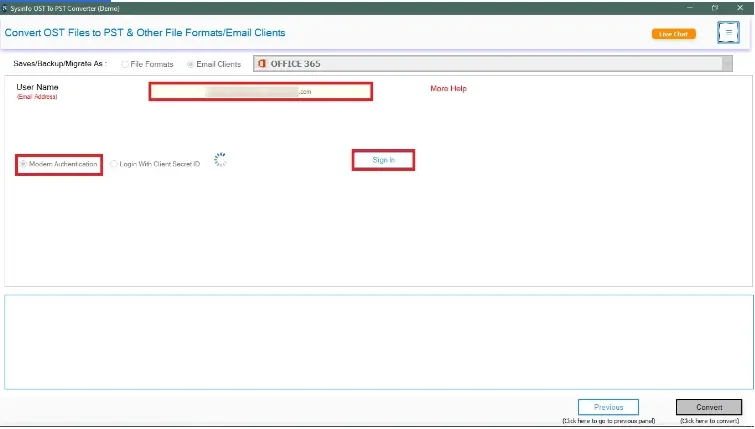
Task: Click '(Click here to convert)' hint text
Action: 709,421
